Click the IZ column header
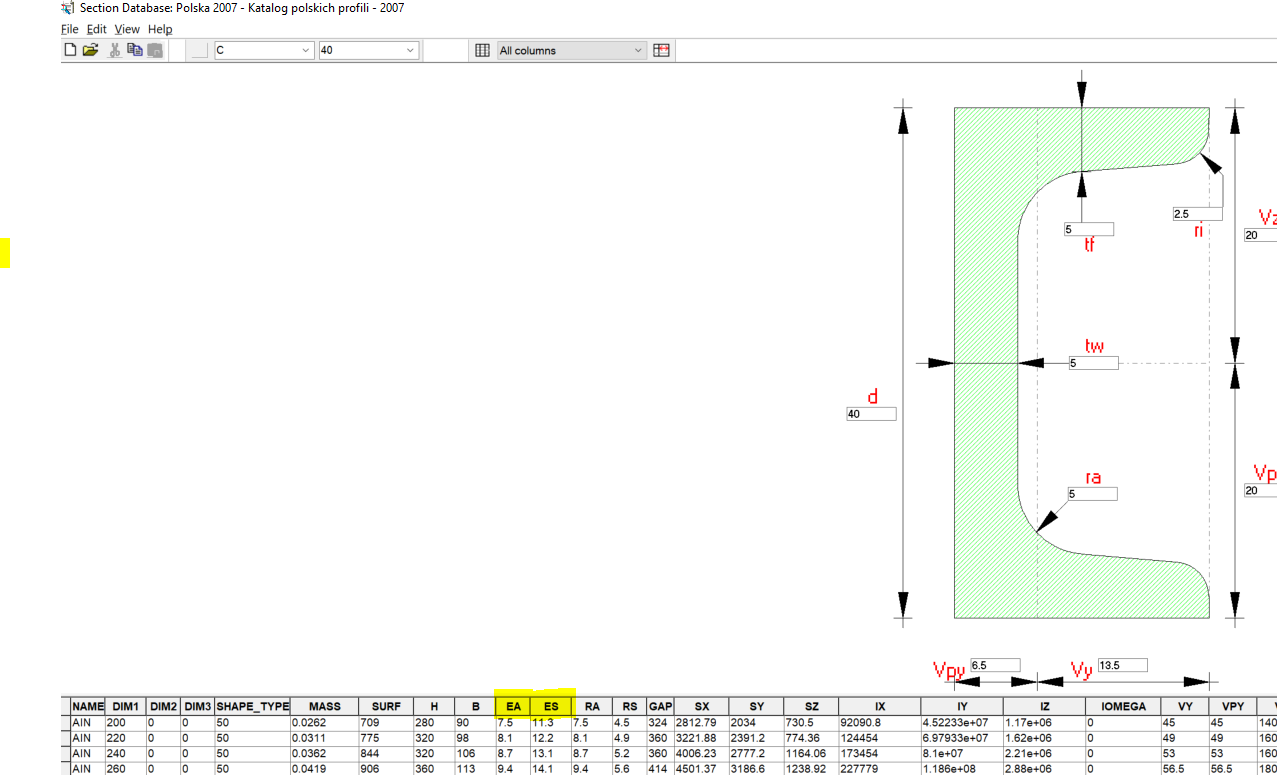Viewport: 1277px width, 775px height. click(x=1044, y=706)
